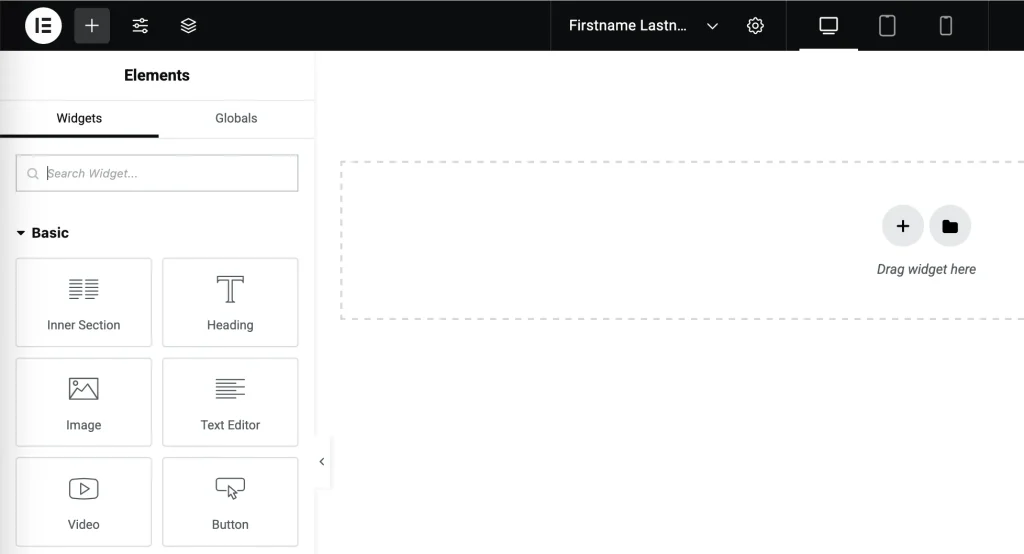Choose the Heading widget
Image resolution: width=1024 pixels, height=554 pixels.
coord(230,302)
